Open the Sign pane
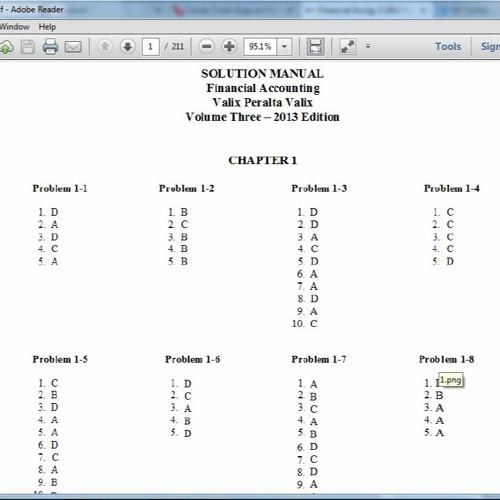 click(x=490, y=46)
